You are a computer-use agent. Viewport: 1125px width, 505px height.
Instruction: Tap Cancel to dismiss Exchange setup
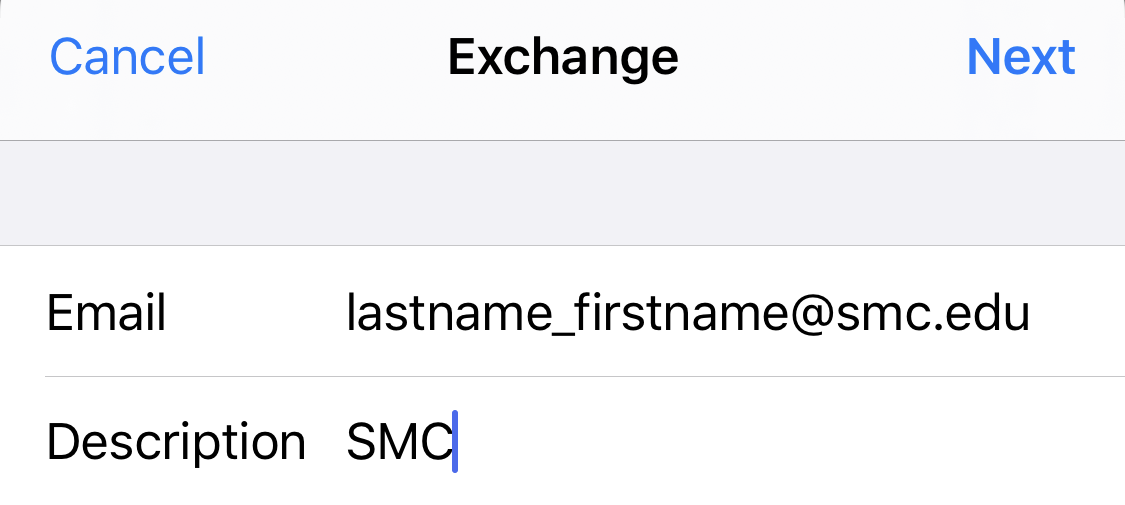127,57
